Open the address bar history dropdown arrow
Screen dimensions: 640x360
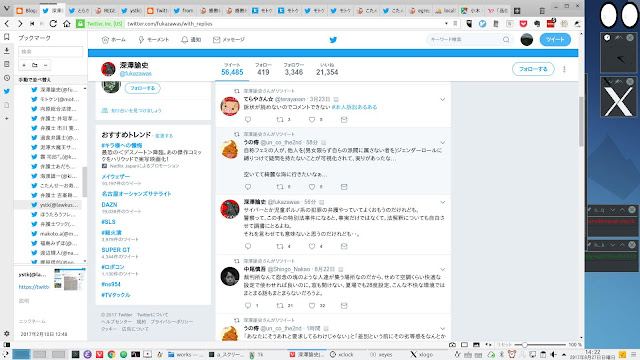[x=446, y=24]
